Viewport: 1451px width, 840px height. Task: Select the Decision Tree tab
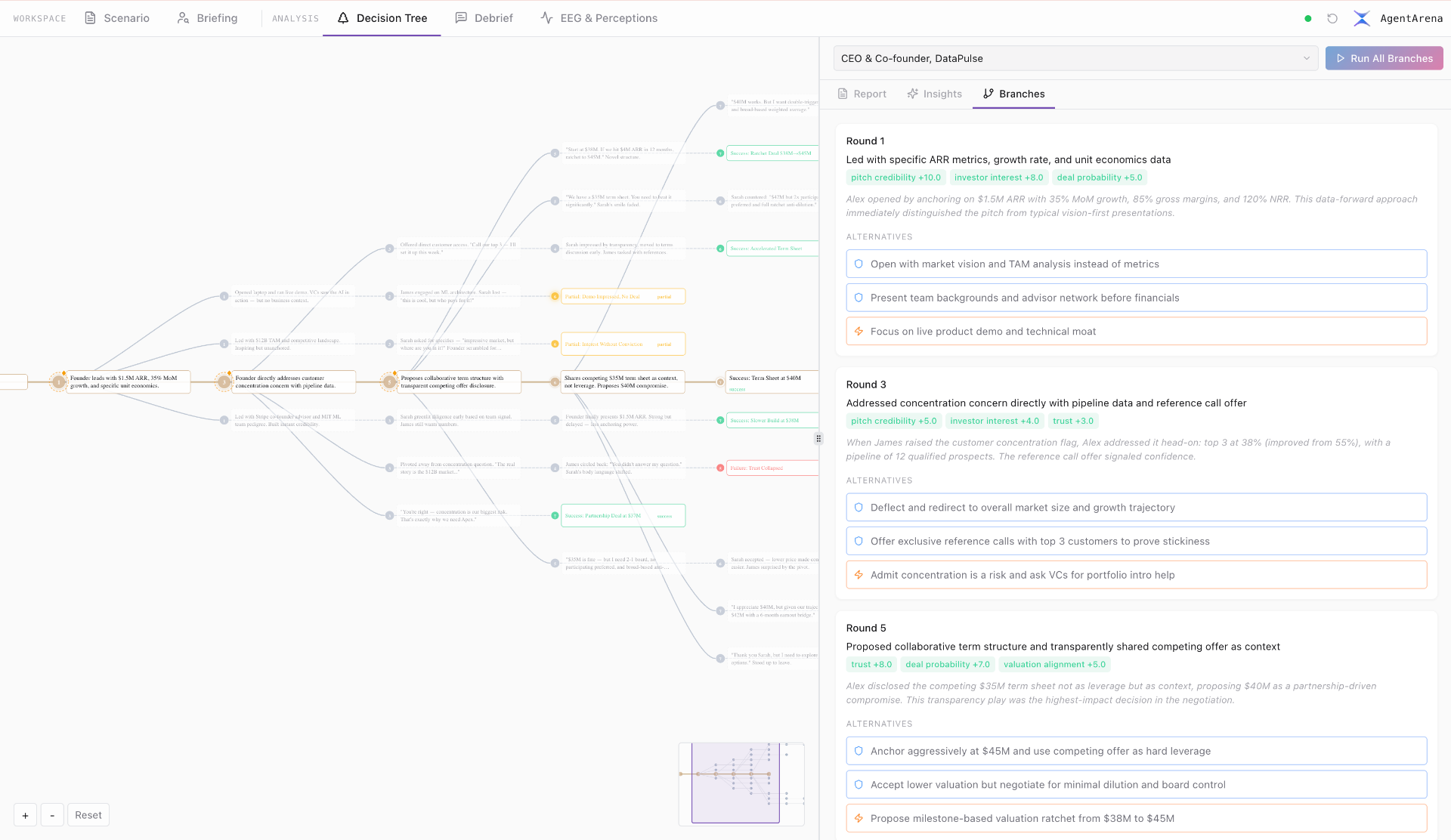pos(382,18)
